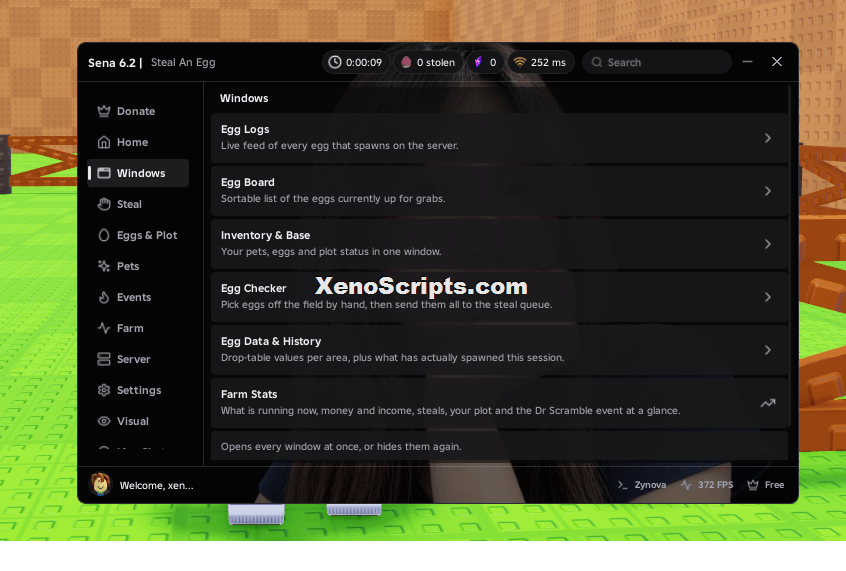846x571 pixels.
Task: Click the purple gem counter icon
Action: 478,63
